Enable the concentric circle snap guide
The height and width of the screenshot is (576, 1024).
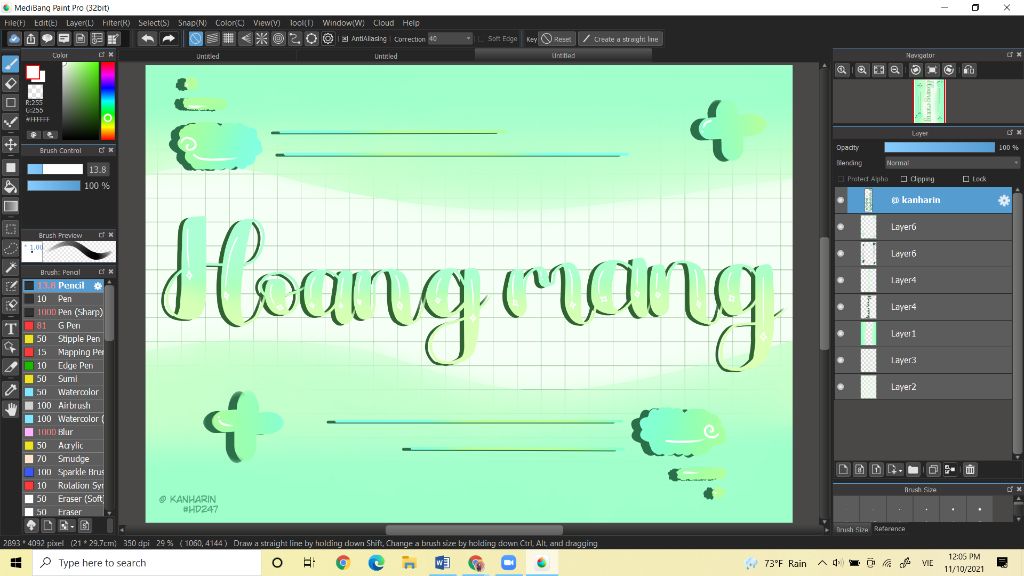278,39
